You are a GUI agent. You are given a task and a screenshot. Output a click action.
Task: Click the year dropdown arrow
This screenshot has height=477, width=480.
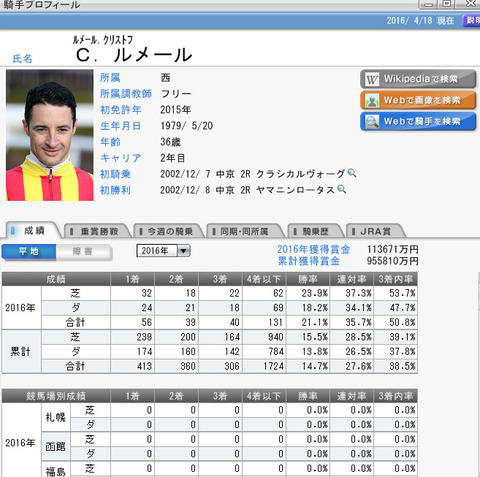coord(184,251)
